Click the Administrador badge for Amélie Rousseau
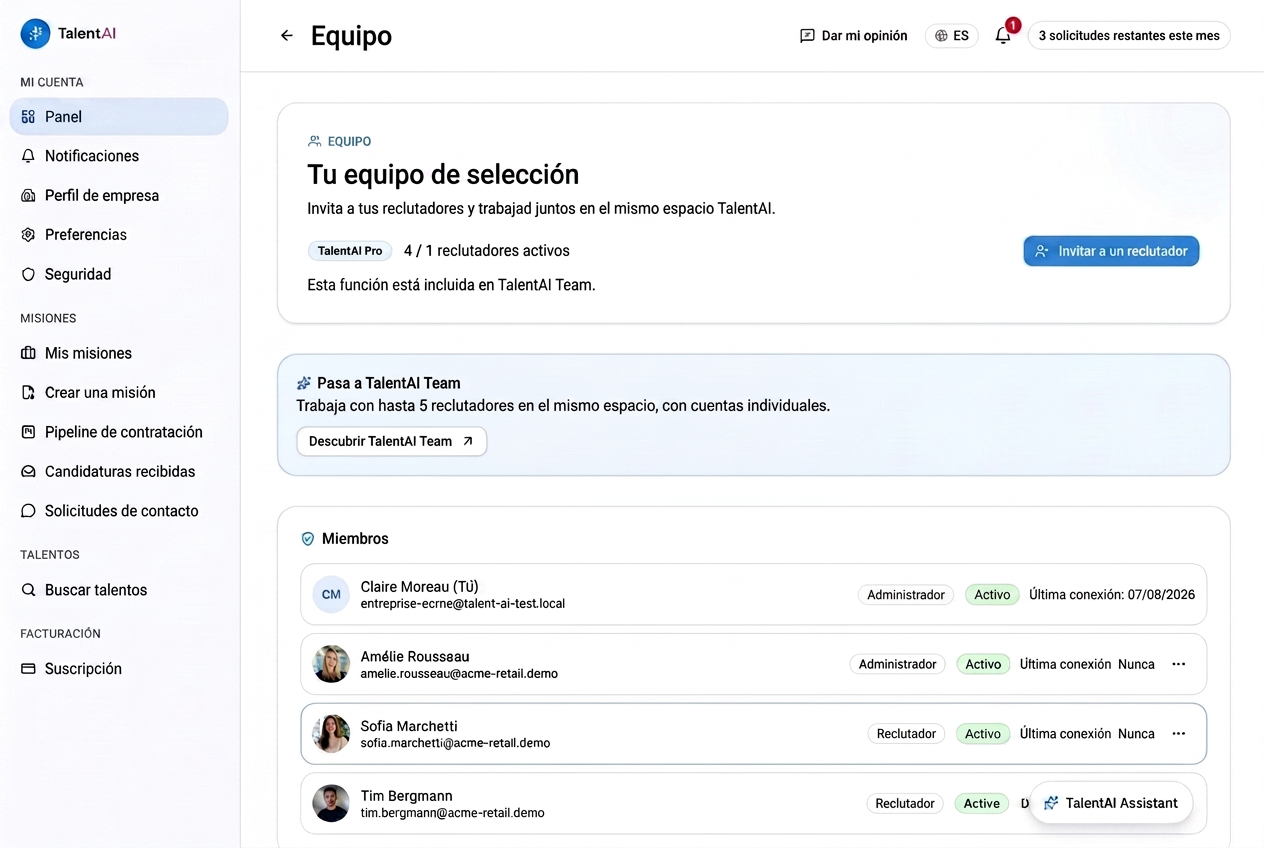 click(897, 664)
